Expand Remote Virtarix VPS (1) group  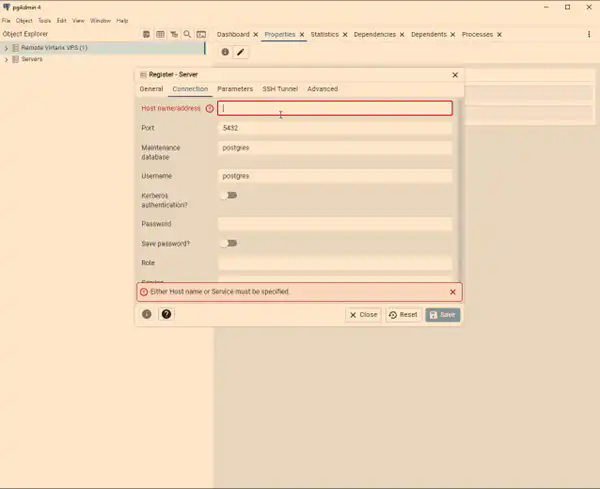6,48
